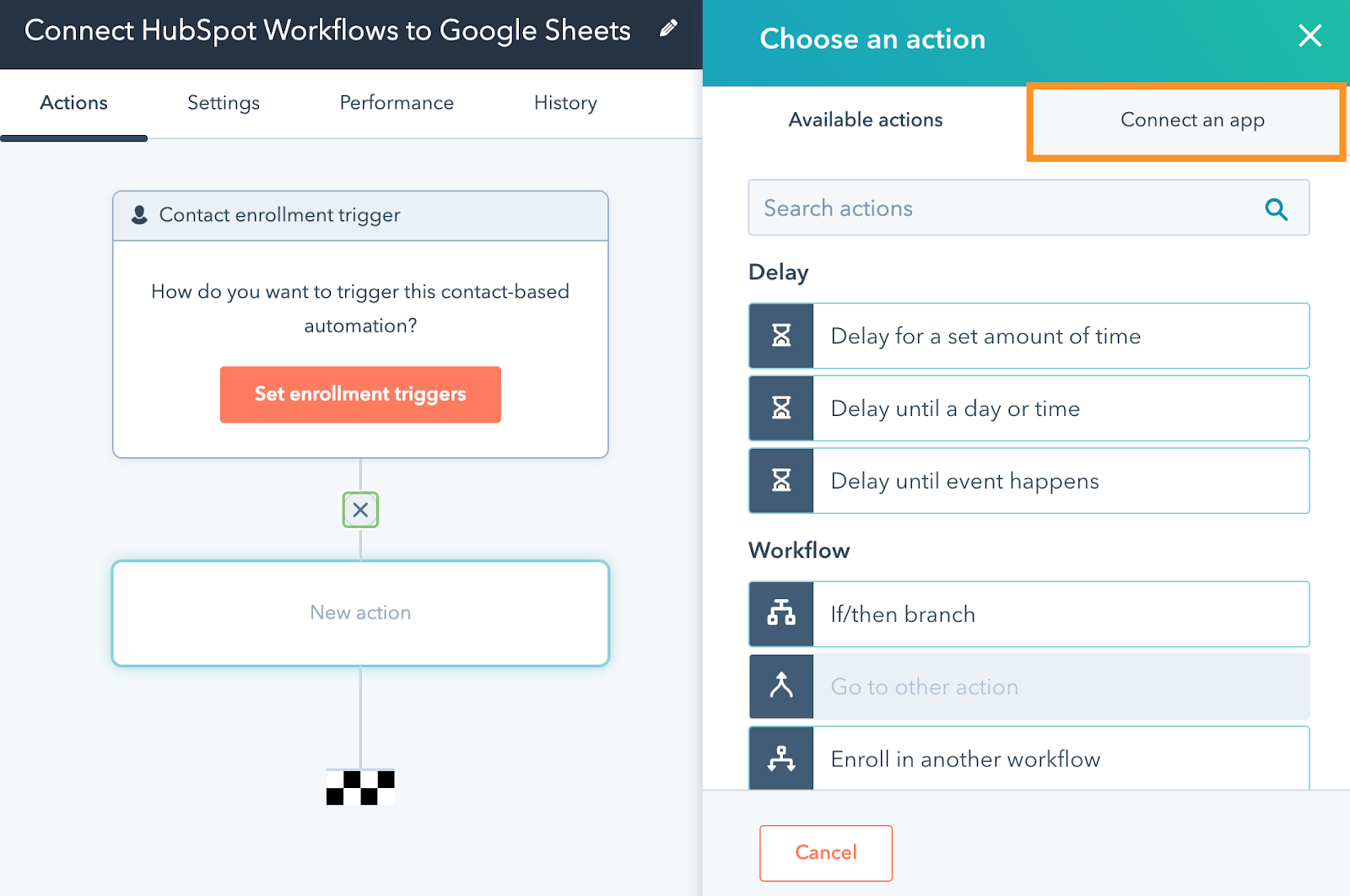The width and height of the screenshot is (1350, 896).
Task: Switch to the Settings tab
Action: pos(224,103)
